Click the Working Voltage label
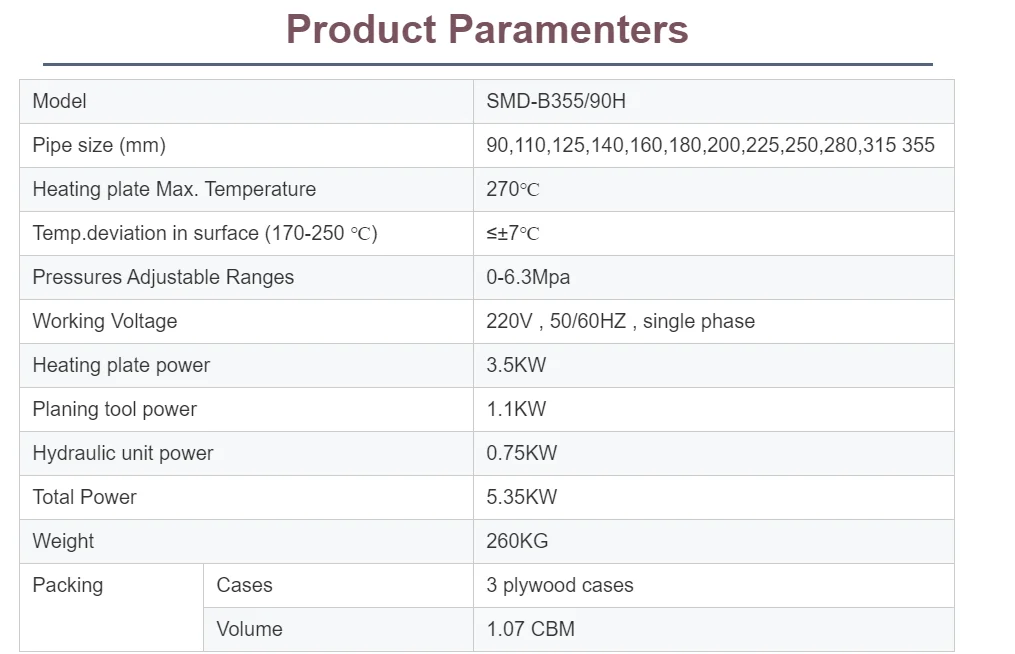Screen dimensions: 1015x654 point(105,321)
